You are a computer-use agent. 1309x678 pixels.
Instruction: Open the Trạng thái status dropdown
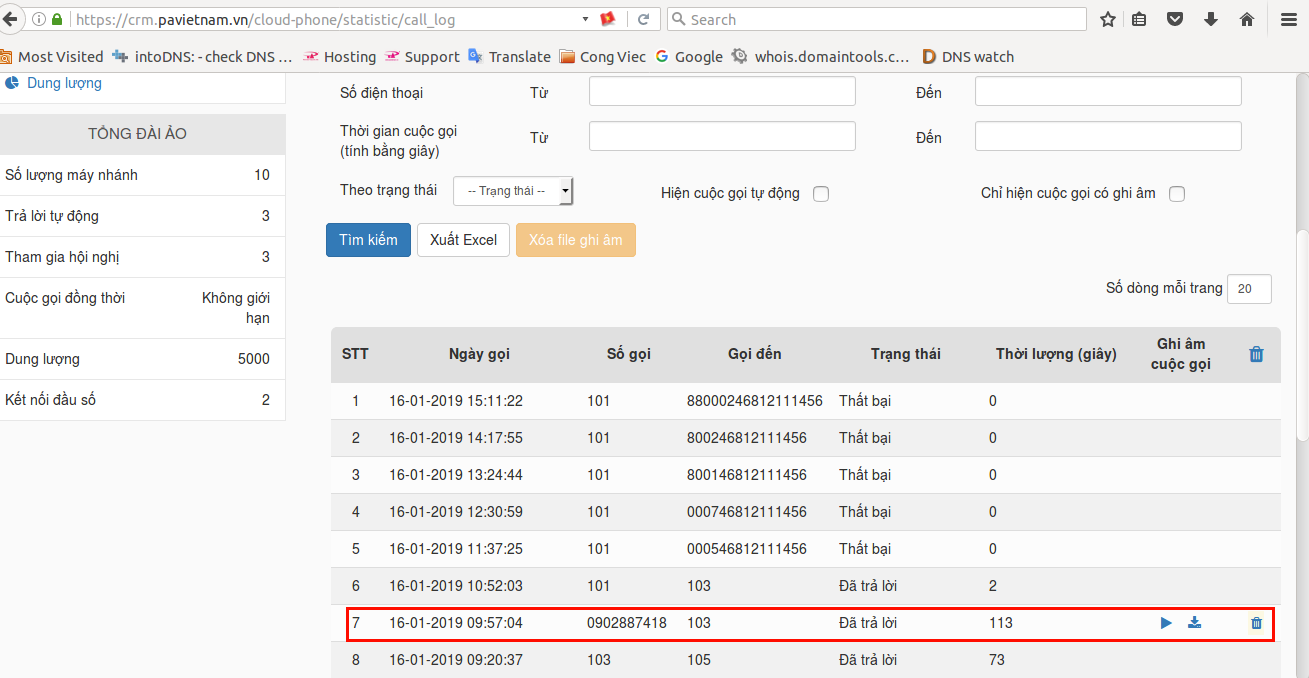click(513, 191)
